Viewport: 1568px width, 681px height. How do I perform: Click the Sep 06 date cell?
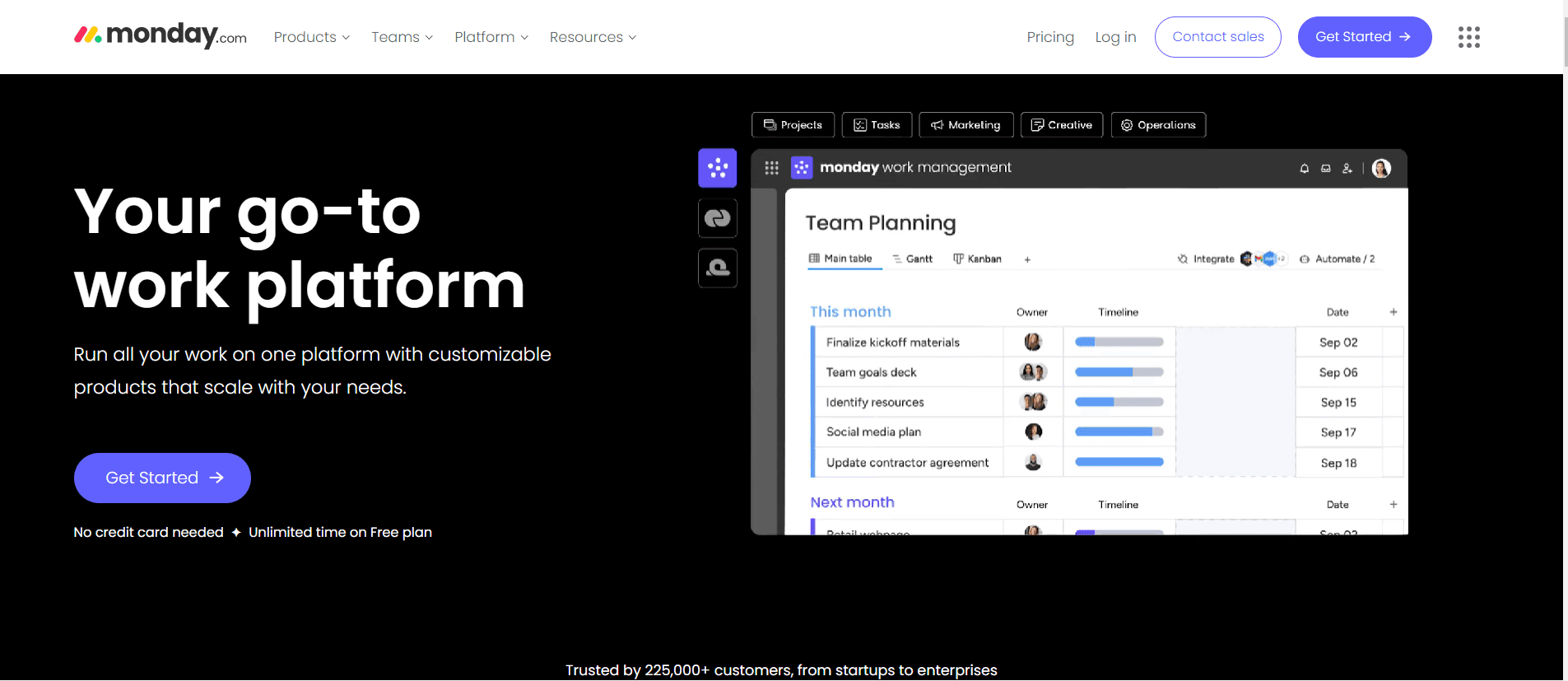(x=1338, y=372)
